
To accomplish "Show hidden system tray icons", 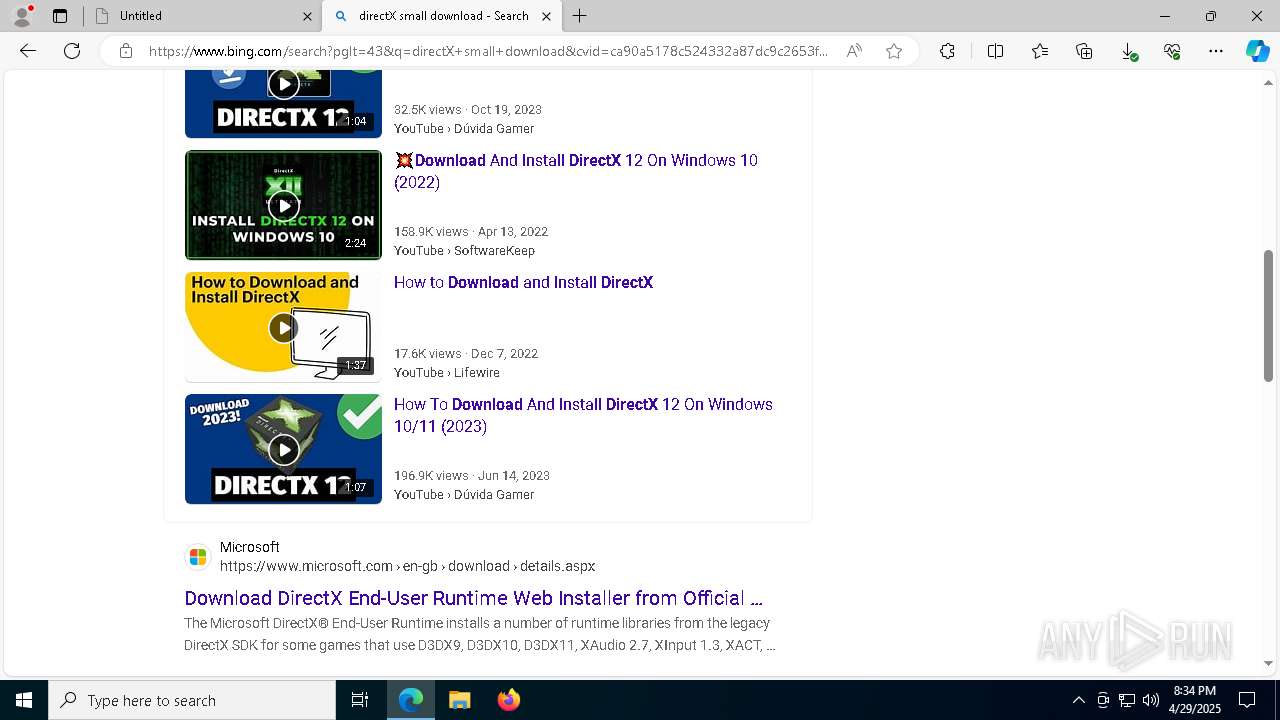I will pos(1078,700).
